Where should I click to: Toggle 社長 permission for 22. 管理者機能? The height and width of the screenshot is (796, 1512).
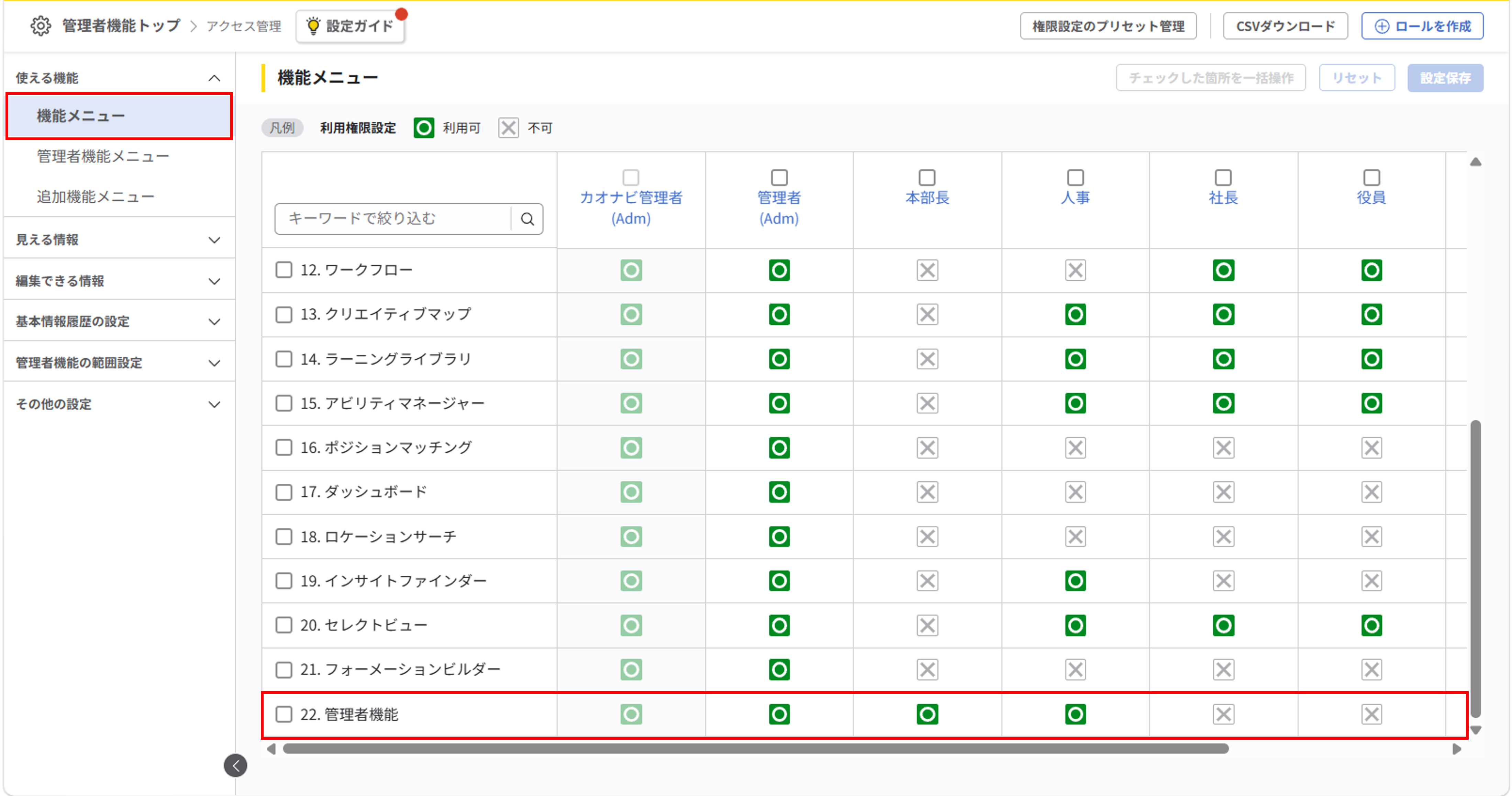1223,714
